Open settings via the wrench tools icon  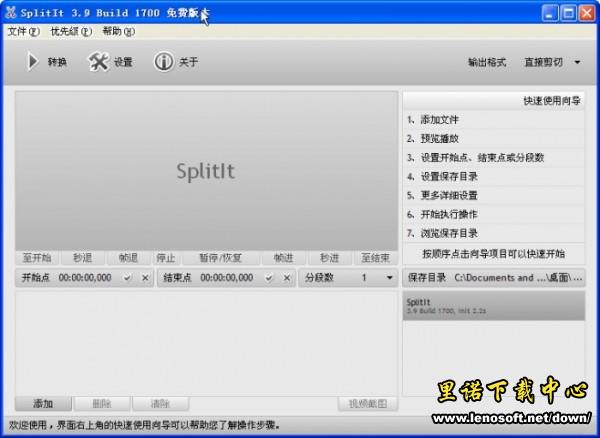98,62
